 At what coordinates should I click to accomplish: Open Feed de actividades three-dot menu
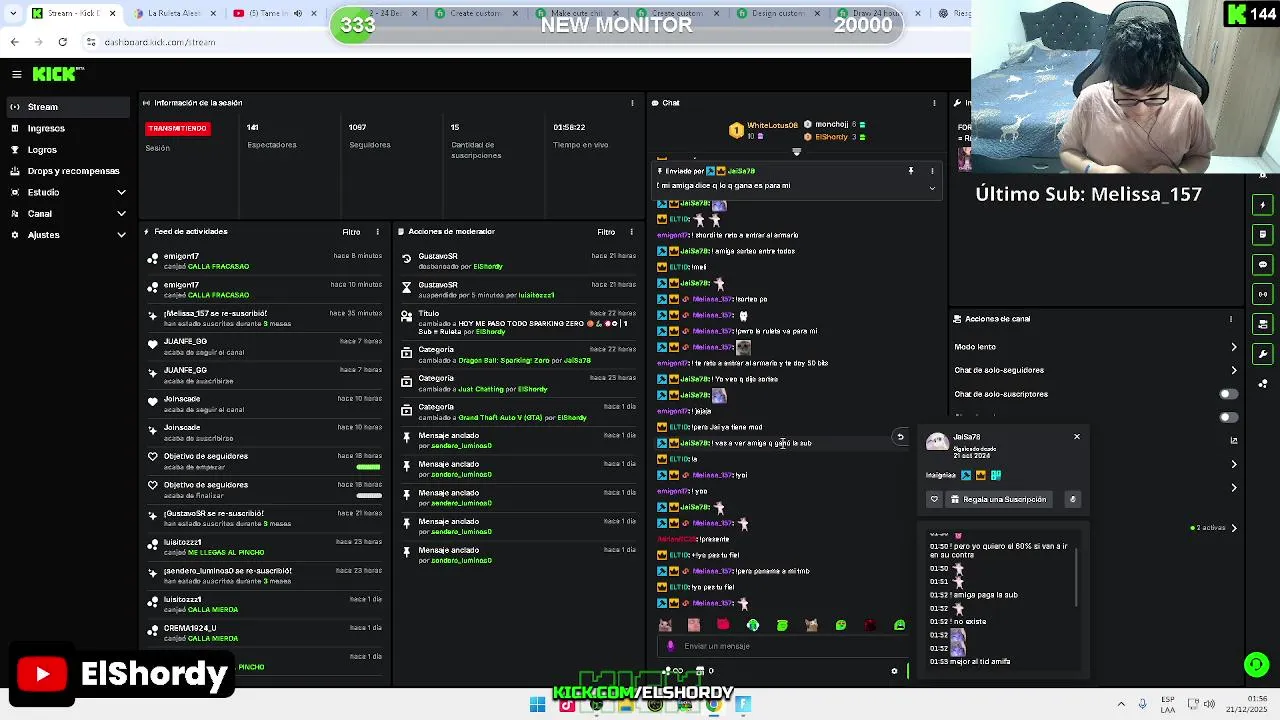(x=377, y=232)
